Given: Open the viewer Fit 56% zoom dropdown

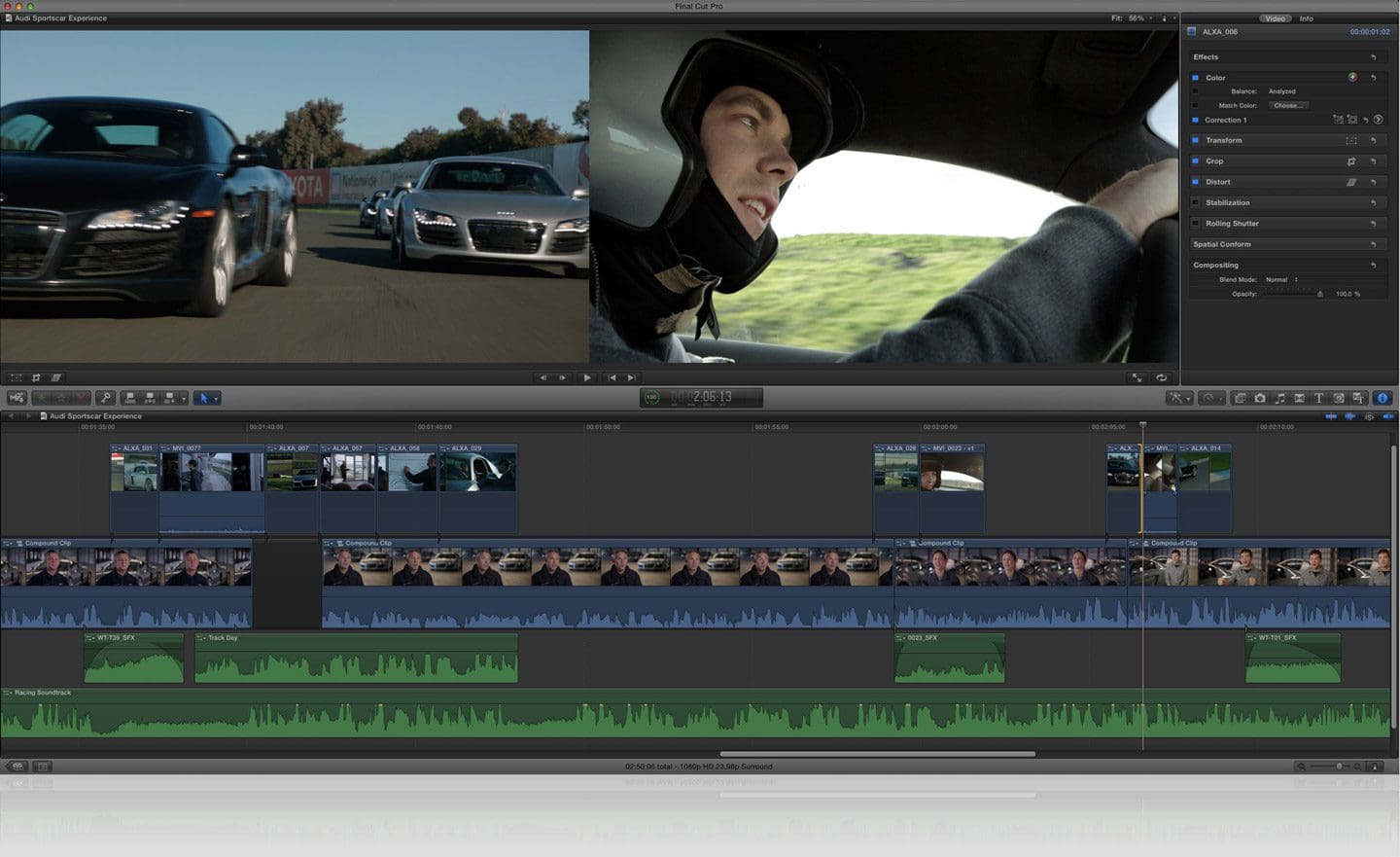Looking at the screenshot, I should click(x=1132, y=18).
